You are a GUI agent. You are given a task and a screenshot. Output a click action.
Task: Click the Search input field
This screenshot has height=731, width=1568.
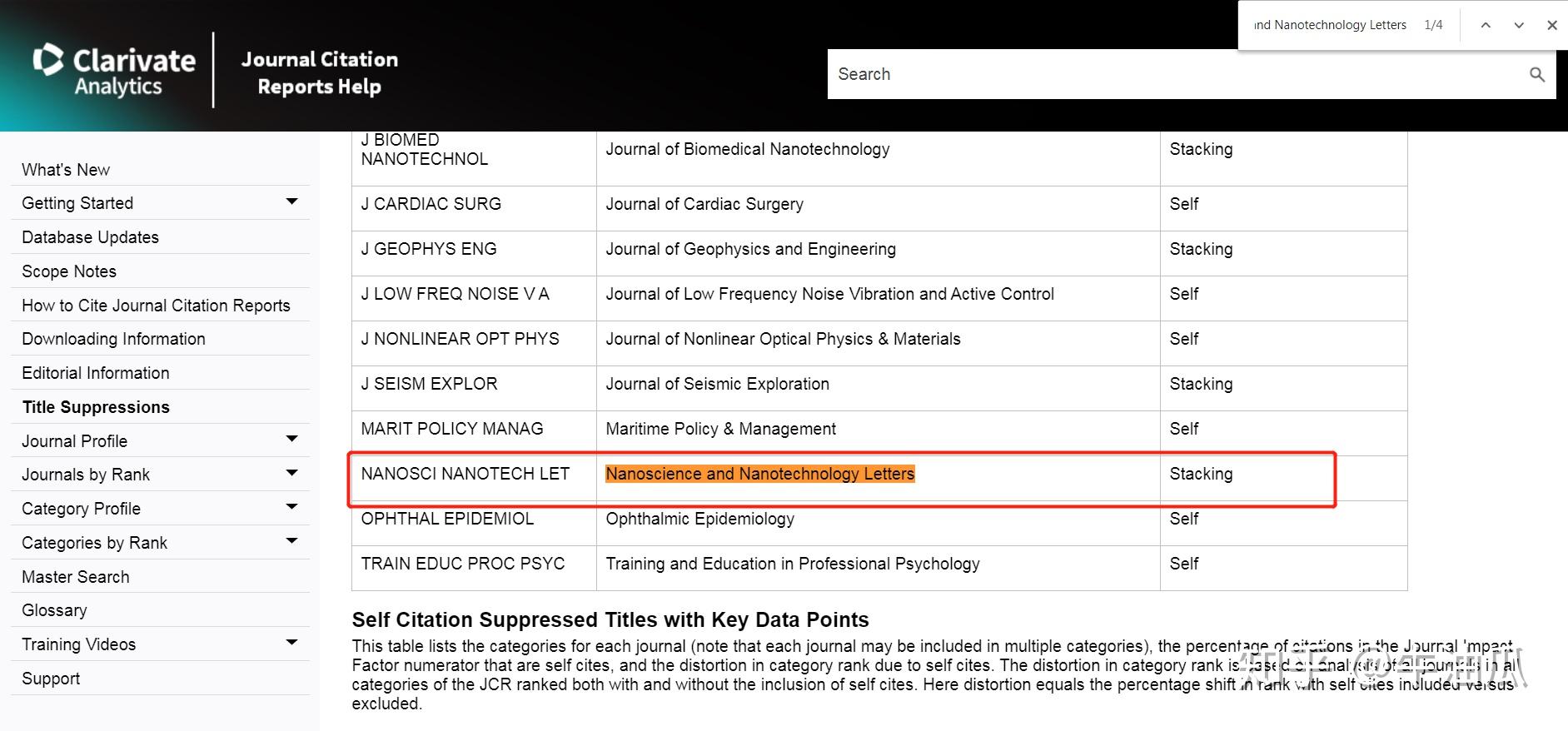[x=1174, y=74]
